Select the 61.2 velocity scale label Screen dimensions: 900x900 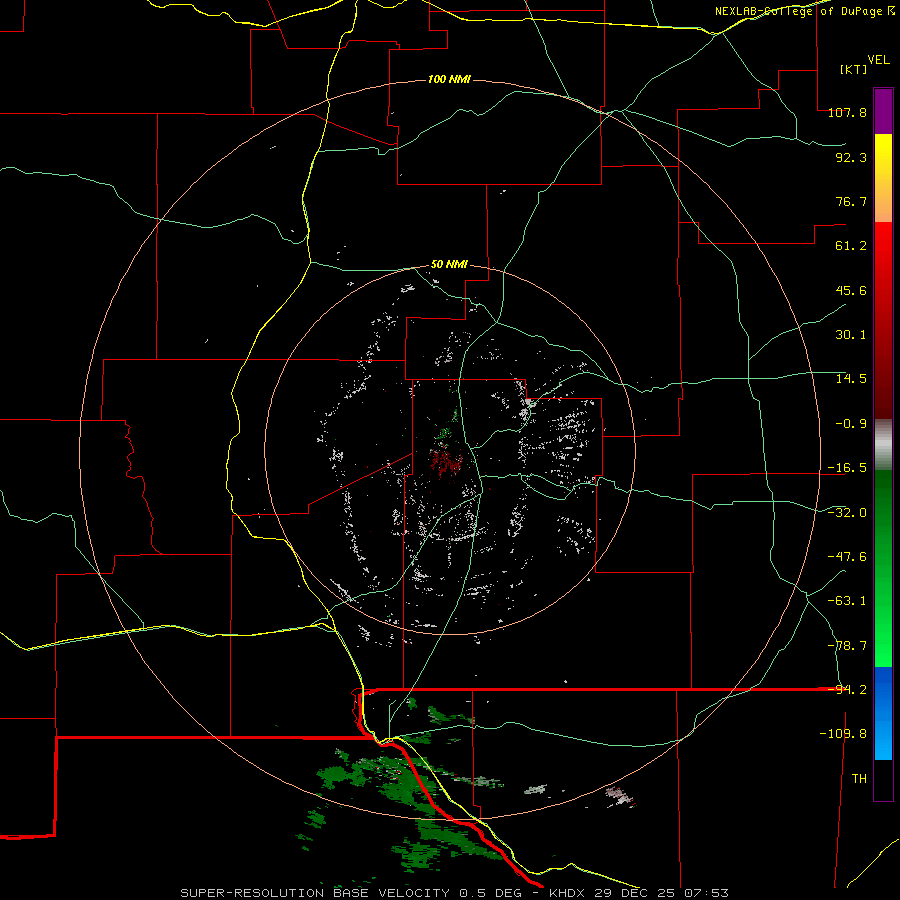point(851,246)
